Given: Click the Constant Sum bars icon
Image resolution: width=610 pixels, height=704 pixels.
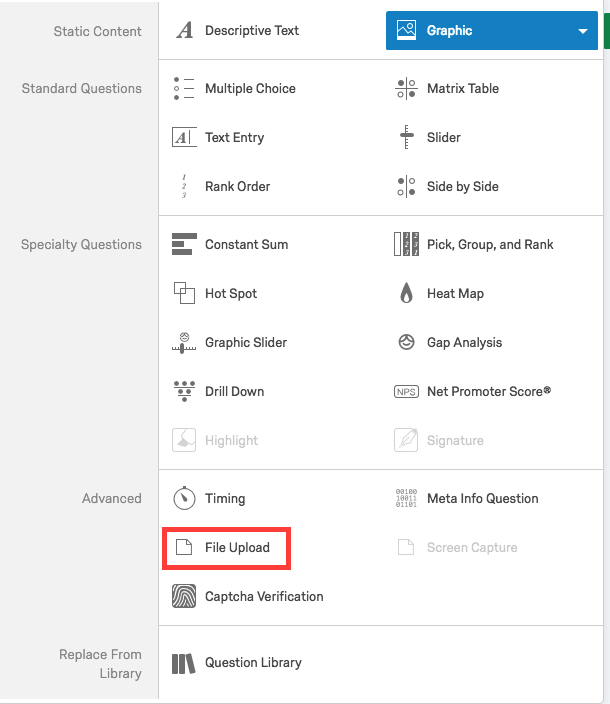Looking at the screenshot, I should [x=184, y=244].
